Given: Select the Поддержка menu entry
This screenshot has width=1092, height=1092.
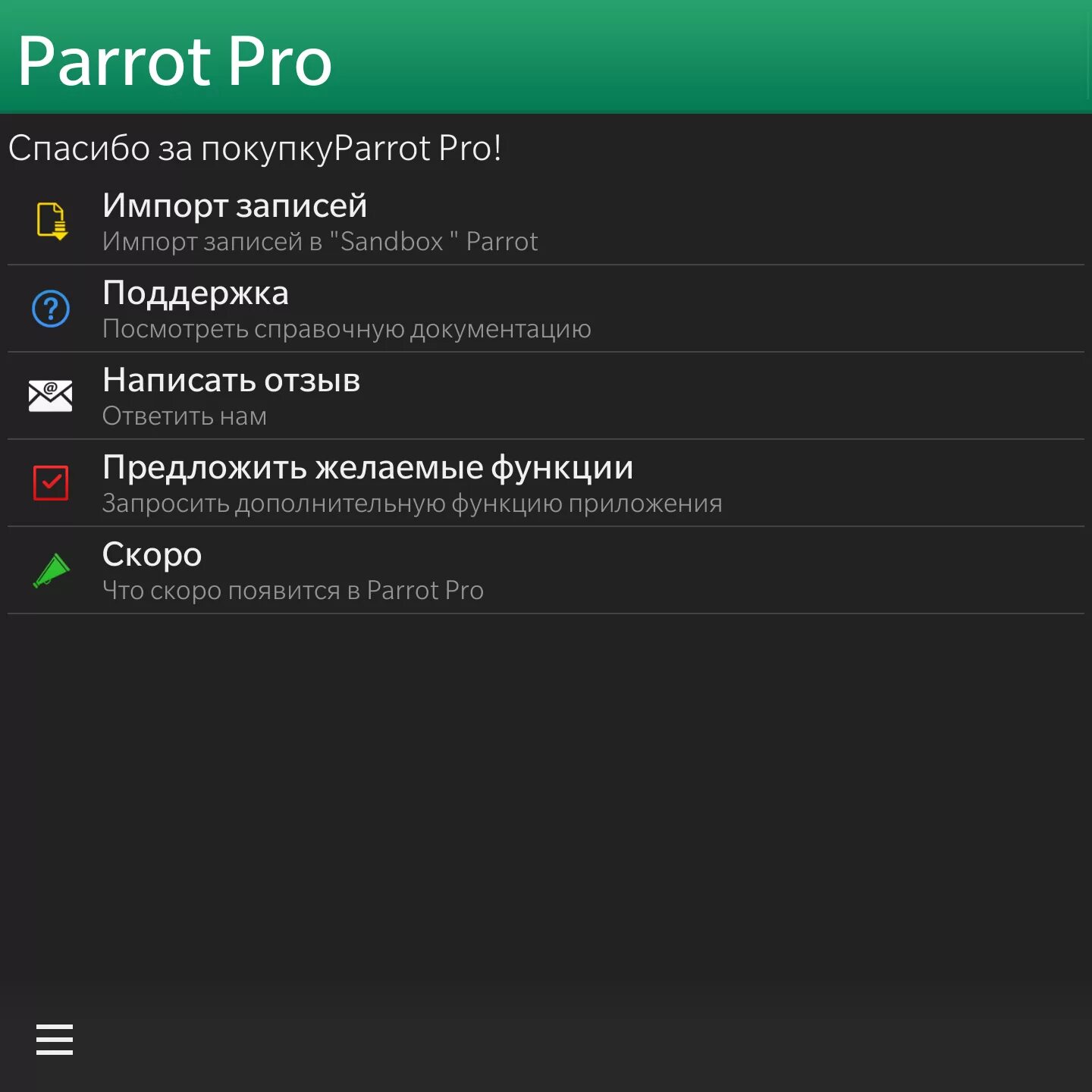Looking at the screenshot, I should [x=196, y=293].
